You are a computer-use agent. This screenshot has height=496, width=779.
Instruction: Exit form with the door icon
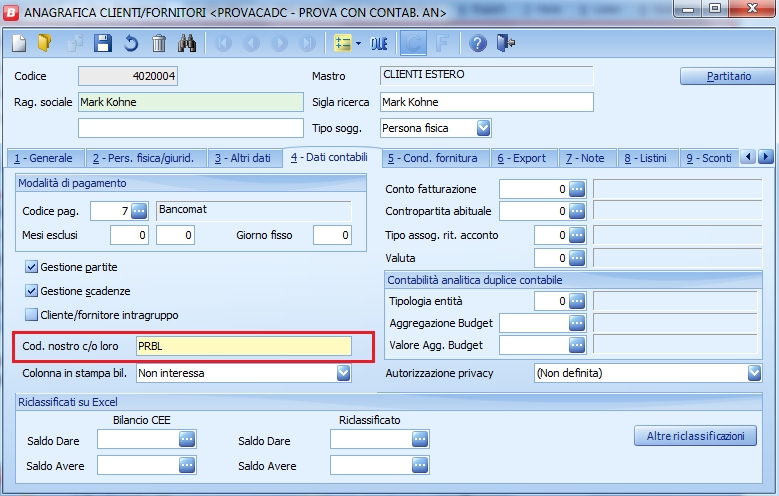pos(506,43)
